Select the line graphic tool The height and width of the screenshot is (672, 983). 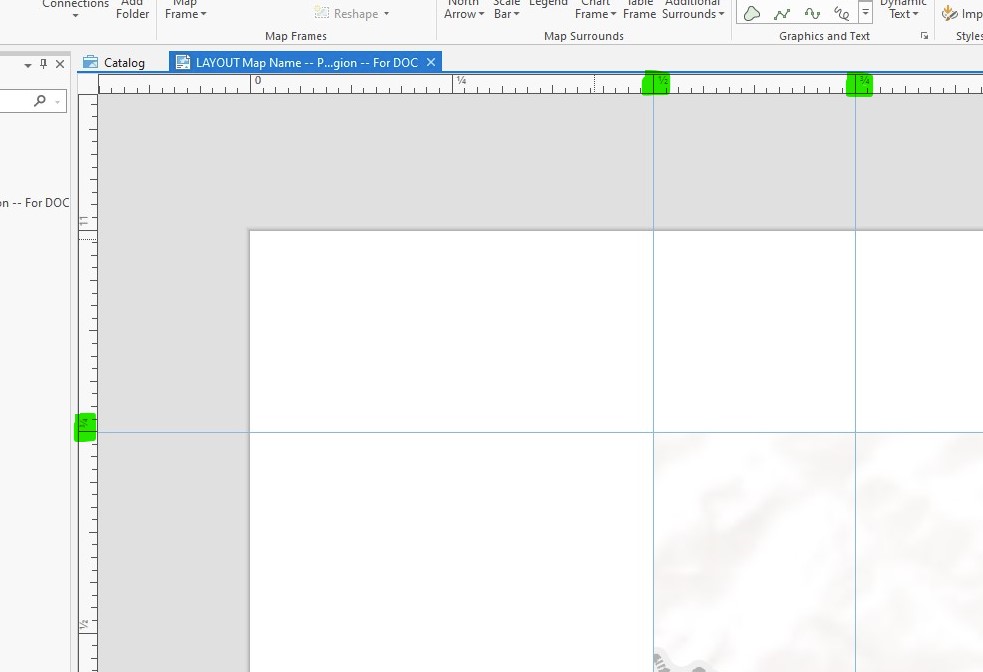(x=782, y=13)
